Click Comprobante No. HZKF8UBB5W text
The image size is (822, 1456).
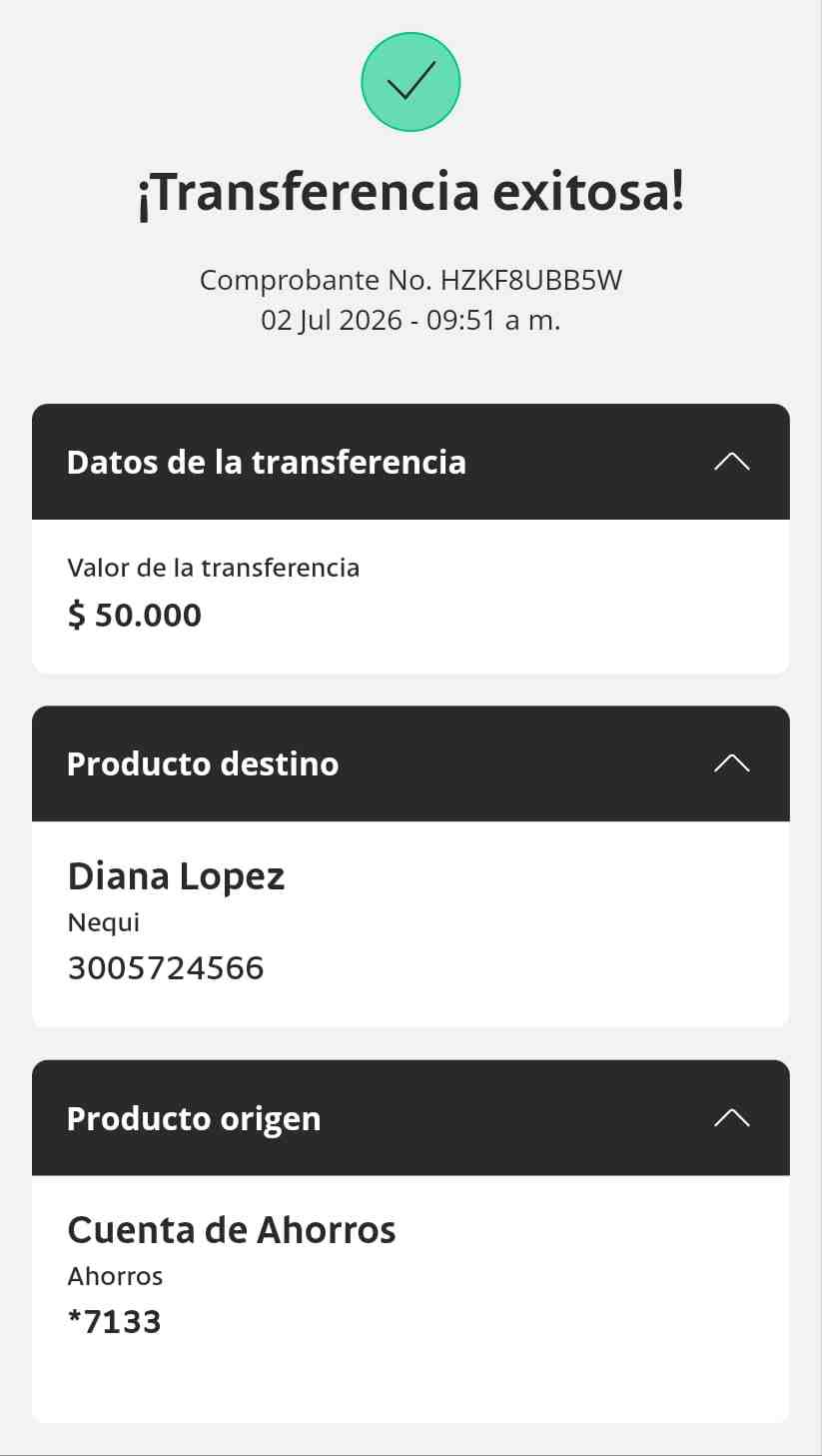[411, 280]
